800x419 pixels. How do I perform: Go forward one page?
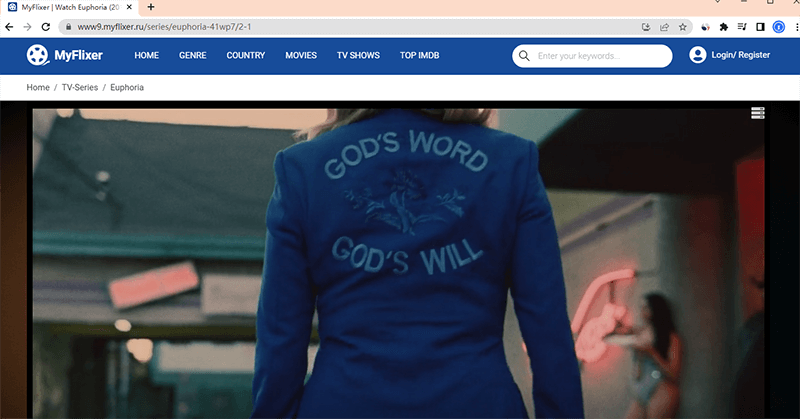coord(28,27)
